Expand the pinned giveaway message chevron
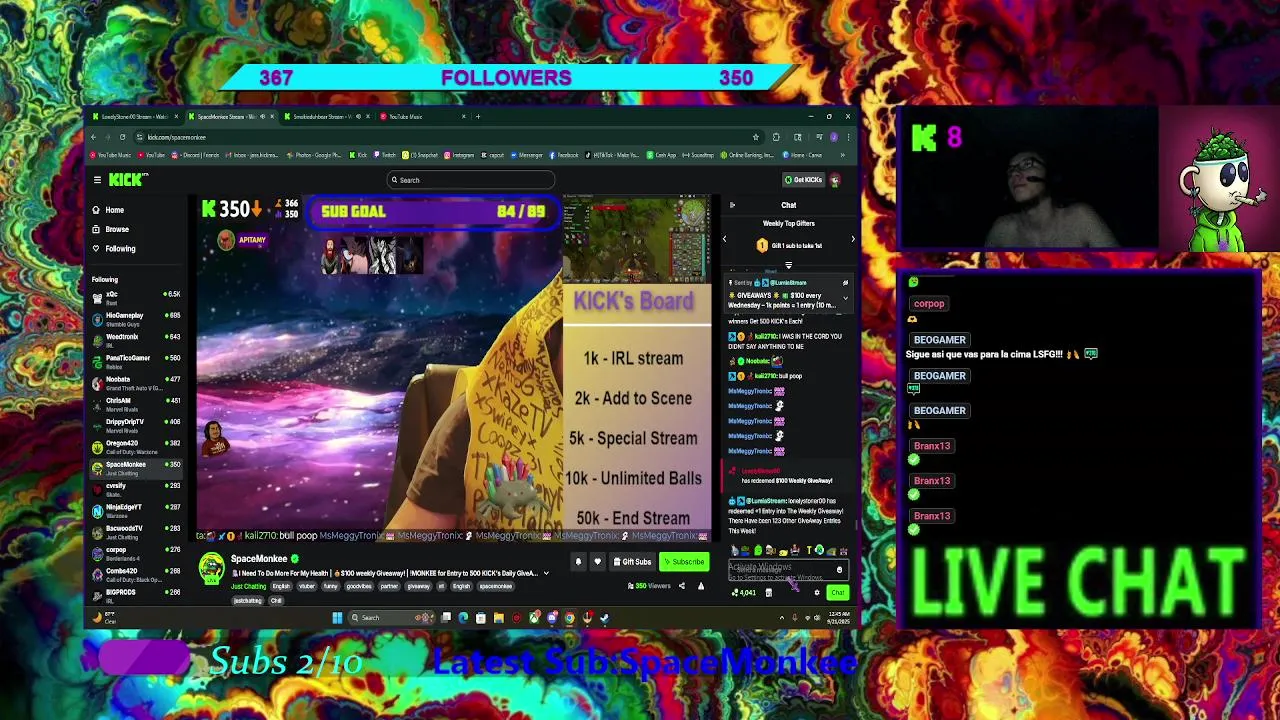Screen dimensions: 1280x720 click(845, 297)
